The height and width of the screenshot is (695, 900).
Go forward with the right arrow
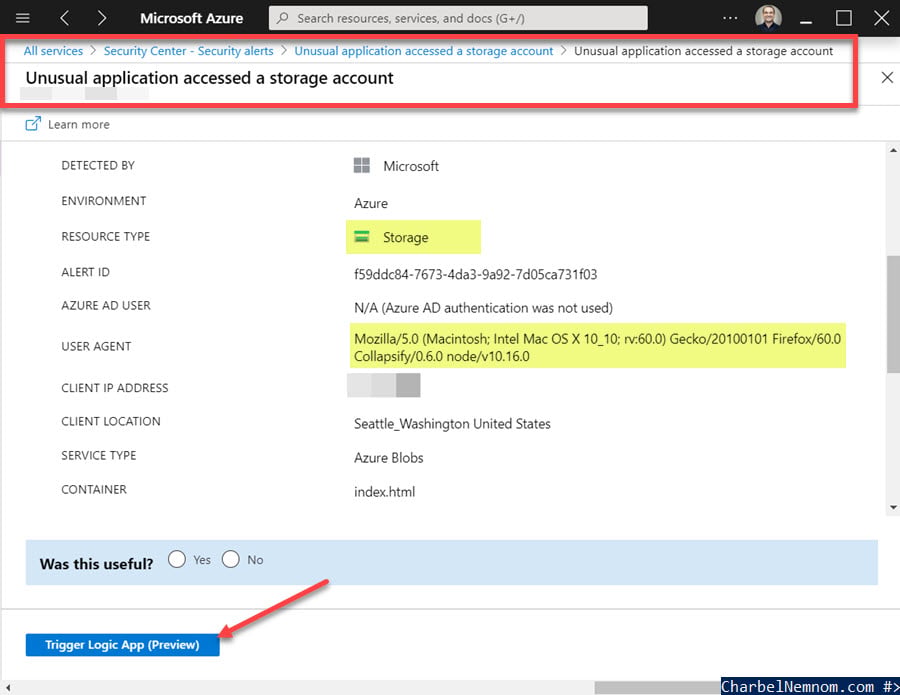tap(102, 18)
